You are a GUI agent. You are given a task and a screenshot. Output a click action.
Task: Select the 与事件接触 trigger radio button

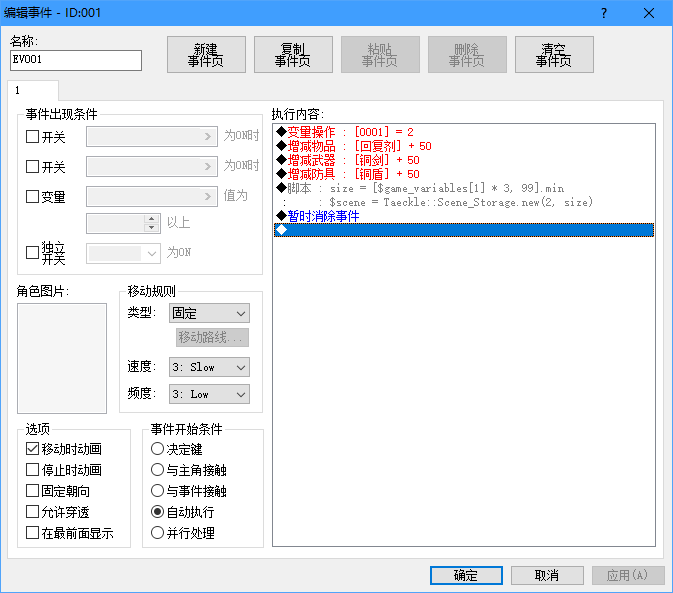click(x=158, y=491)
